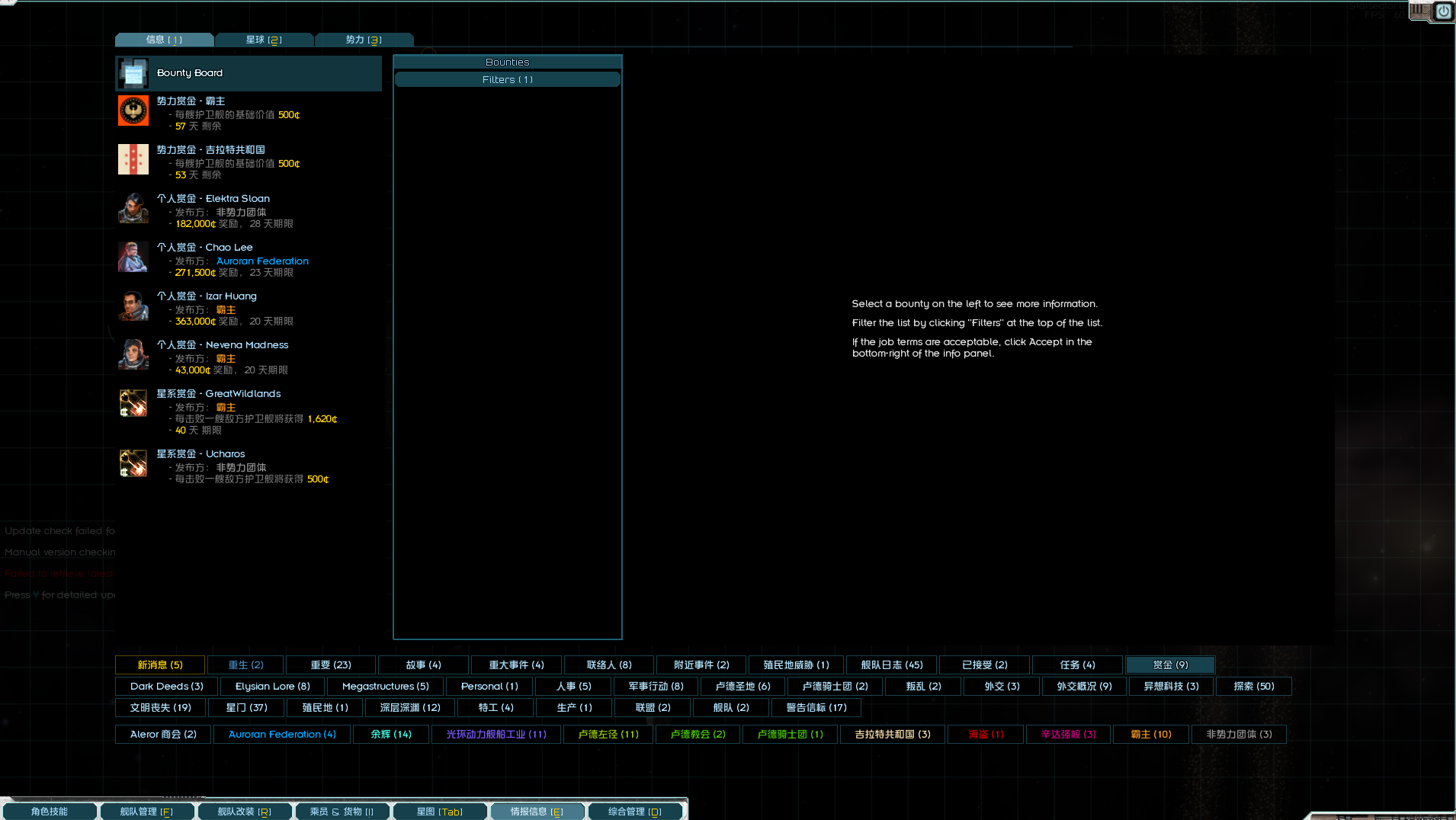The height and width of the screenshot is (820, 1456).
Task: Select the 霸主 faction bounty emblem
Action: click(x=133, y=111)
